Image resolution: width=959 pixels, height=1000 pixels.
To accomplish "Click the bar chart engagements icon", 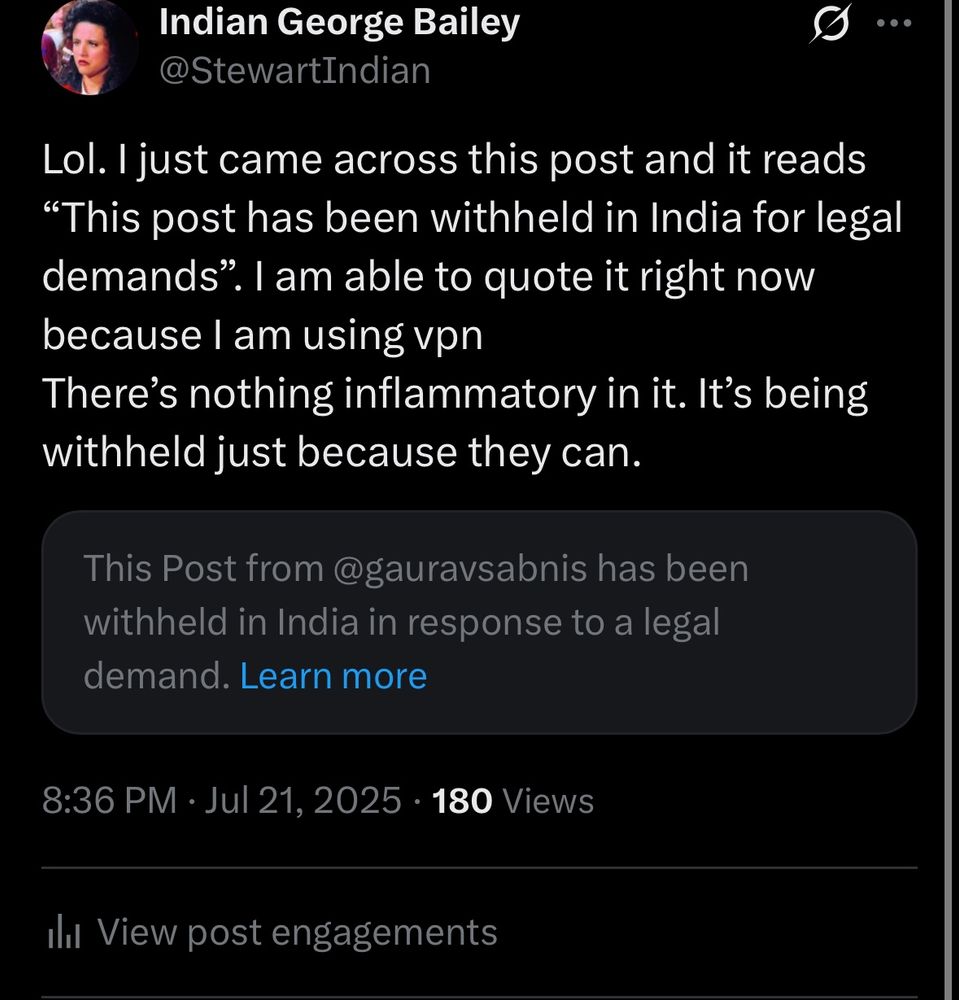I will (x=62, y=931).
